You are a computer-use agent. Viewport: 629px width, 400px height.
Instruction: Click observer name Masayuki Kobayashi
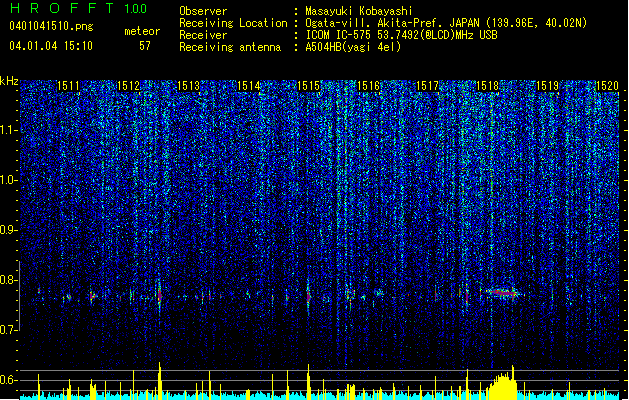[359, 11]
